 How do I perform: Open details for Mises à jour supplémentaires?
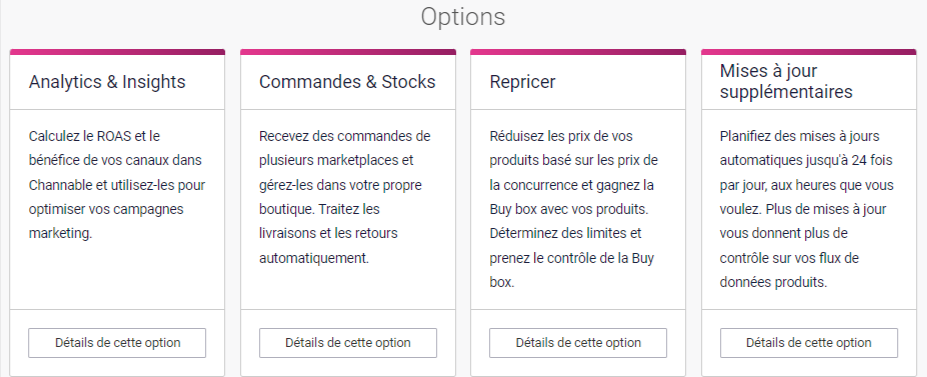tap(809, 343)
